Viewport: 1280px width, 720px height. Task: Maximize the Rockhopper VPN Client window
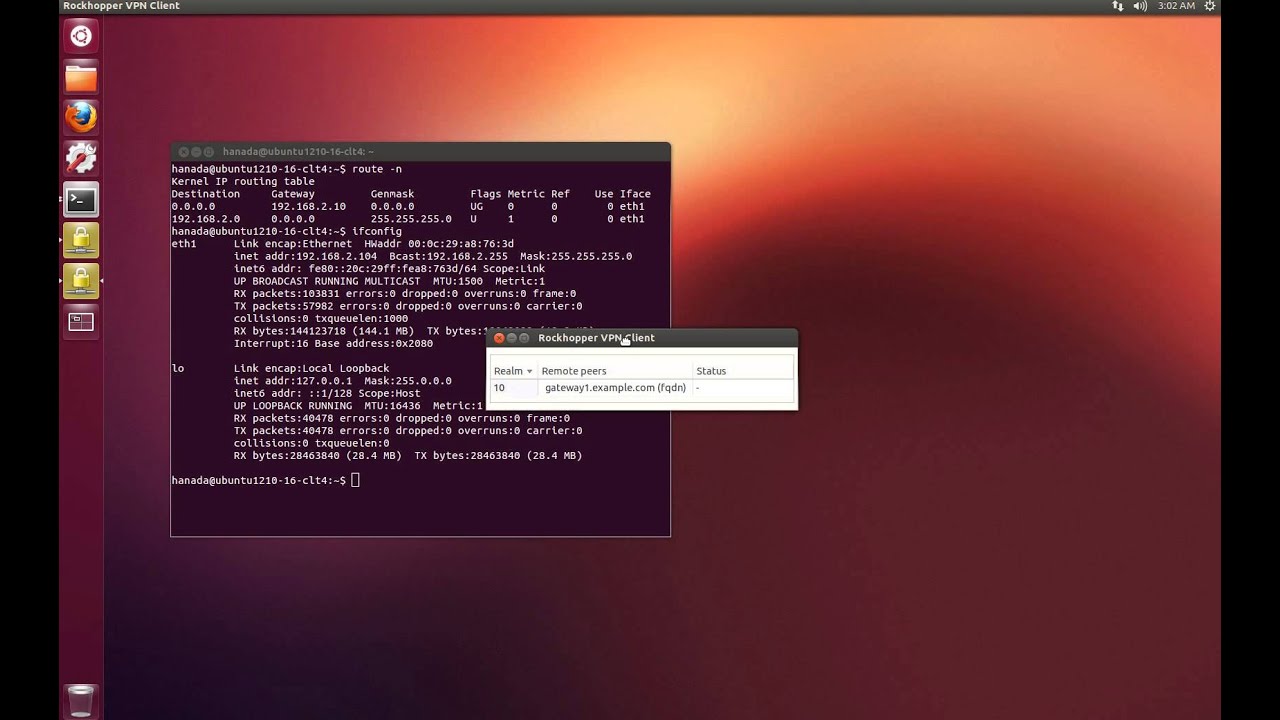[x=524, y=338]
